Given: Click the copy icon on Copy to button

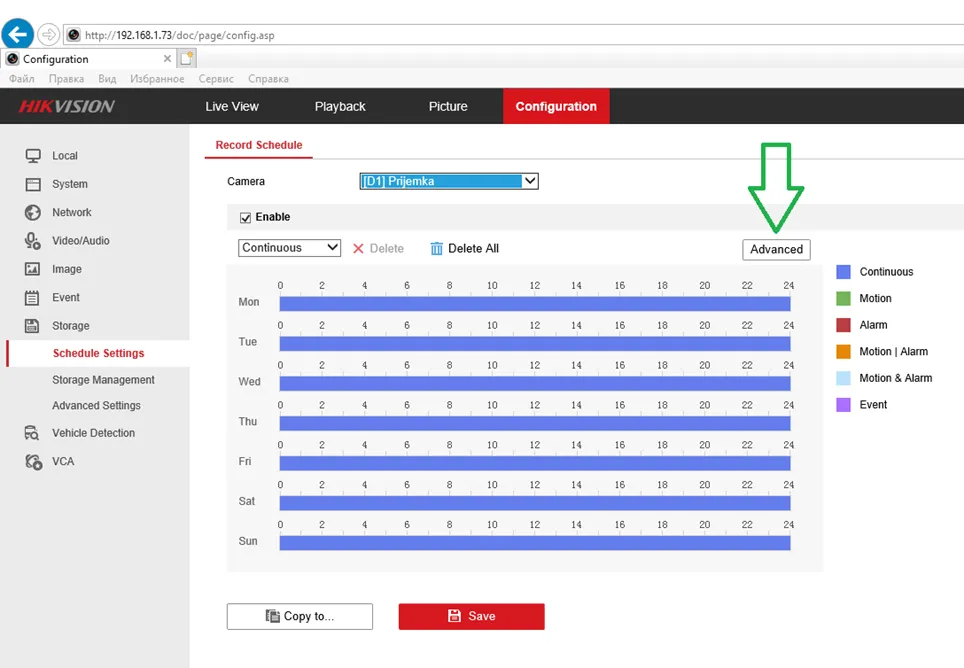Looking at the screenshot, I should click(272, 616).
